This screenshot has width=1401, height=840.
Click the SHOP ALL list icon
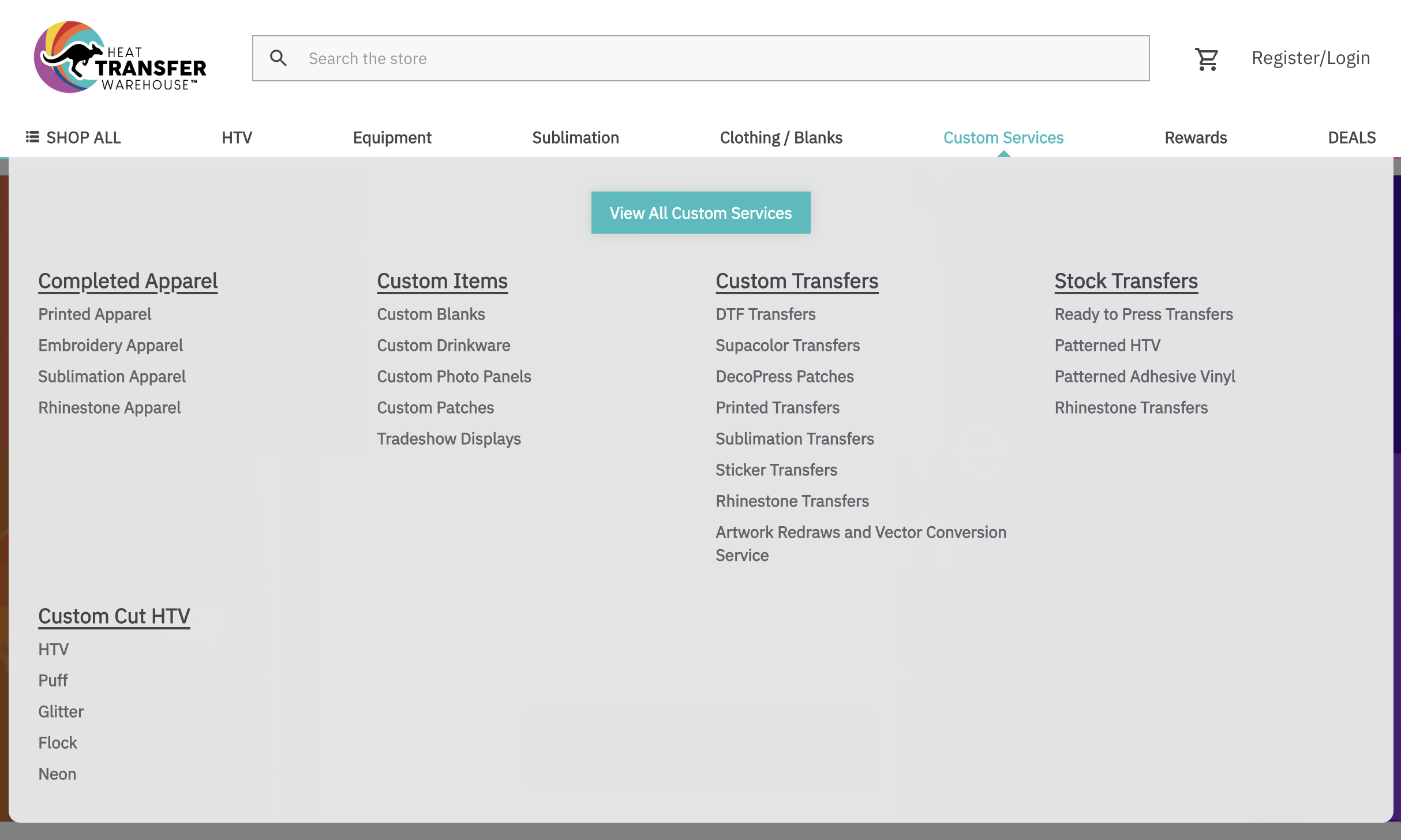pyautogui.click(x=32, y=137)
